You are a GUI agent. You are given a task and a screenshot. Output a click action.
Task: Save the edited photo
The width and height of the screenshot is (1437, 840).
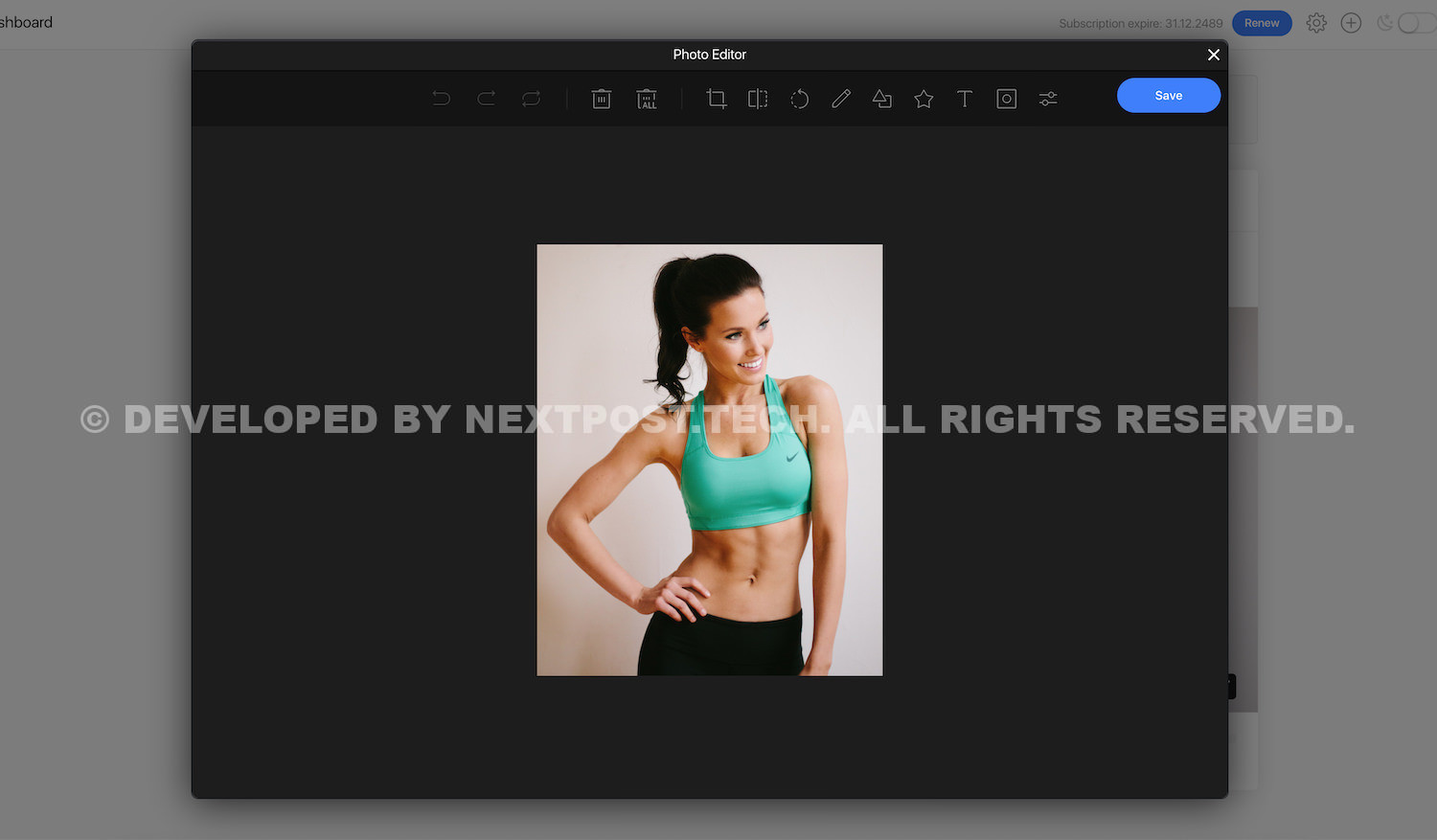click(1168, 96)
